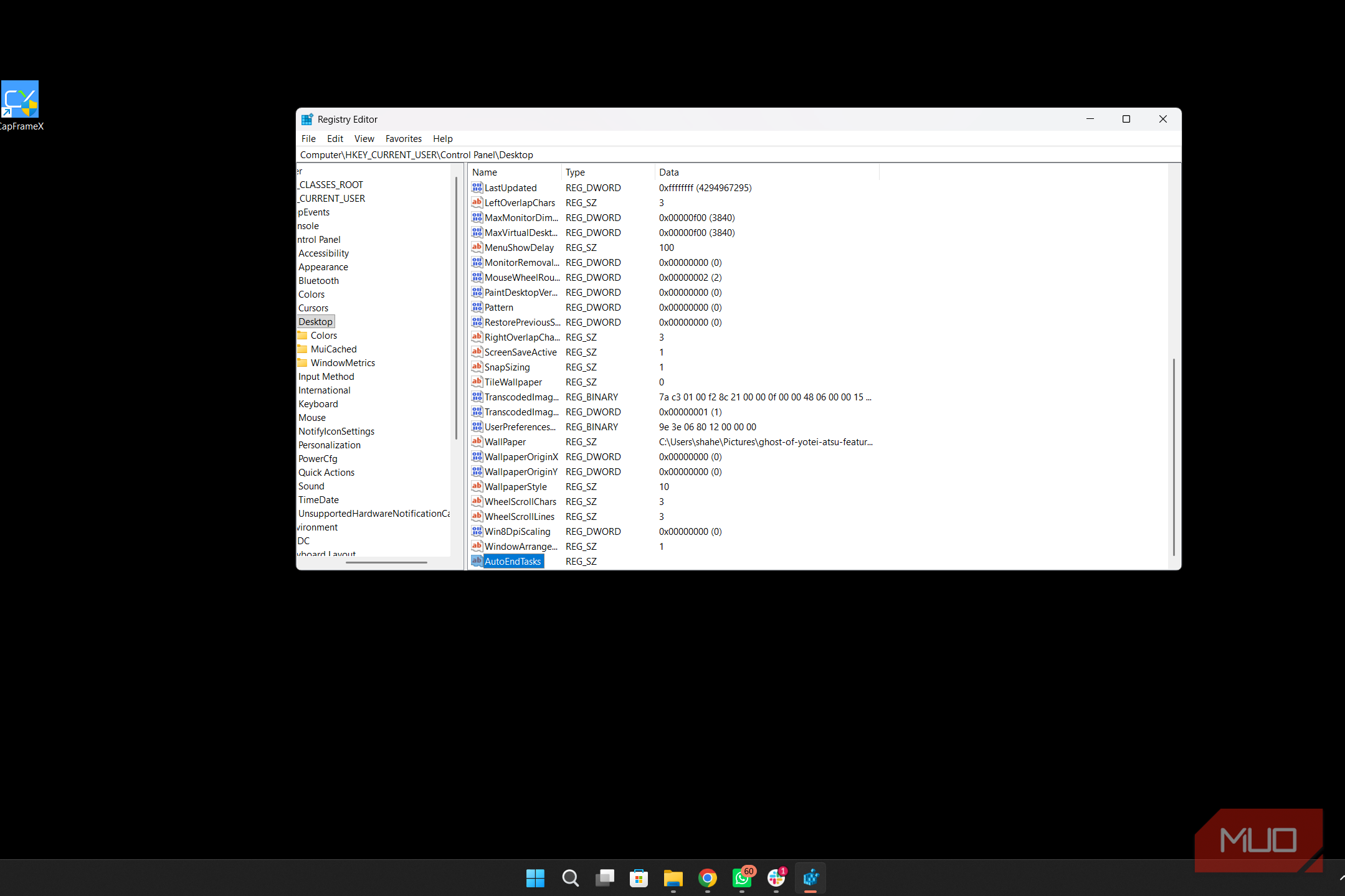
Task: Select the WindowMetrics folder in tree
Action: [x=343, y=363]
